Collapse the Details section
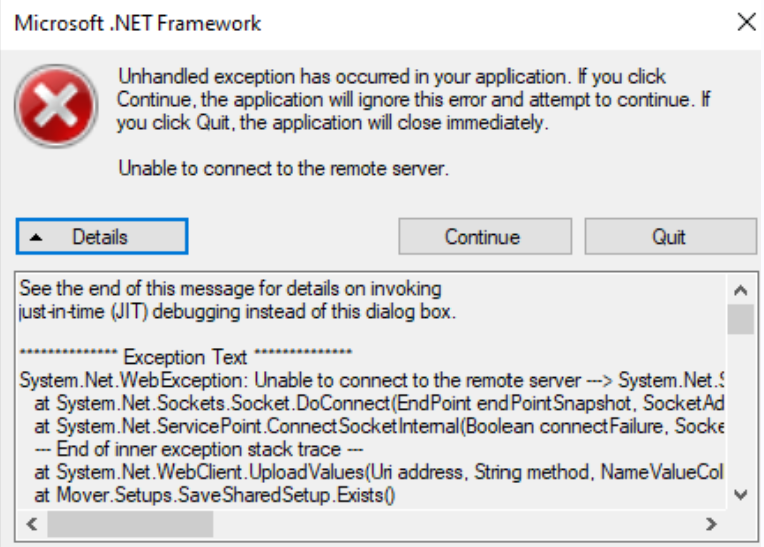 pyautogui.click(x=102, y=237)
